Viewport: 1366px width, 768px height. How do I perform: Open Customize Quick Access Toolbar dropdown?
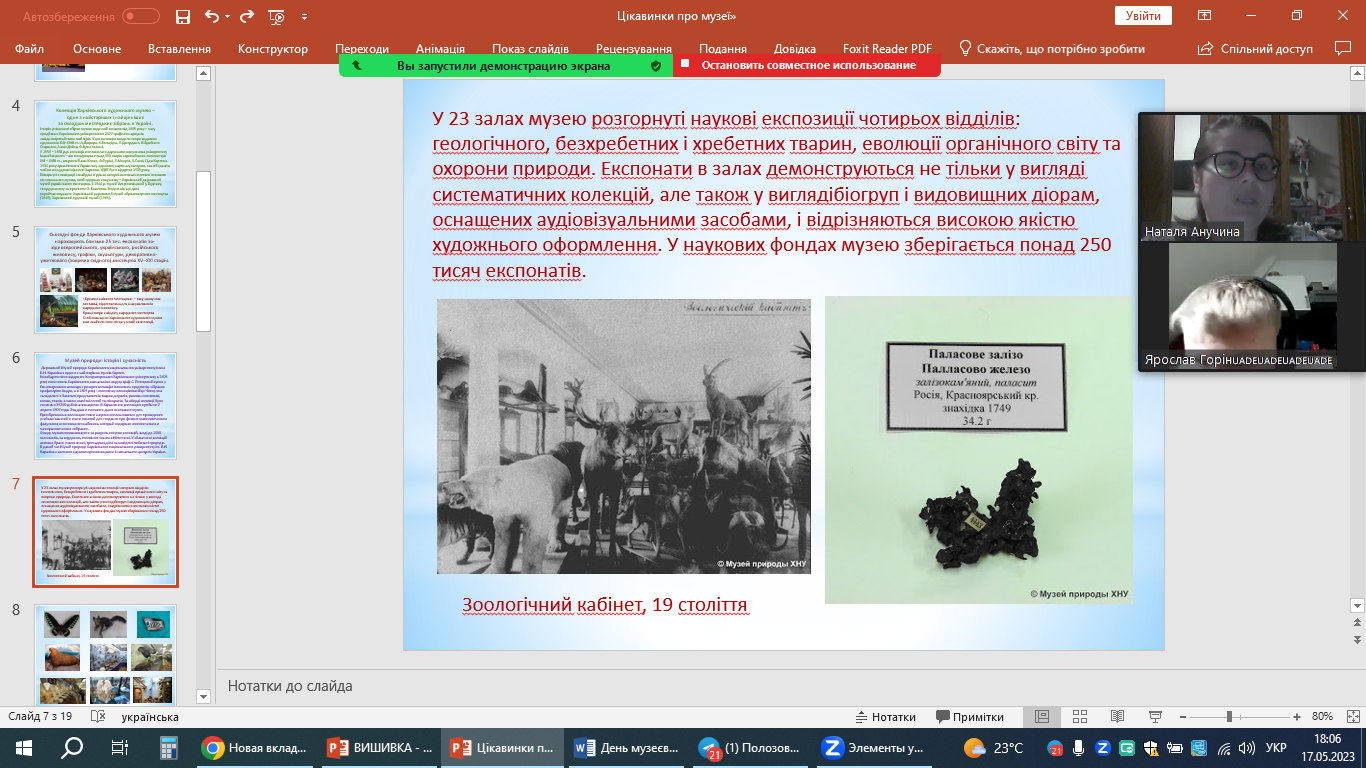(304, 16)
